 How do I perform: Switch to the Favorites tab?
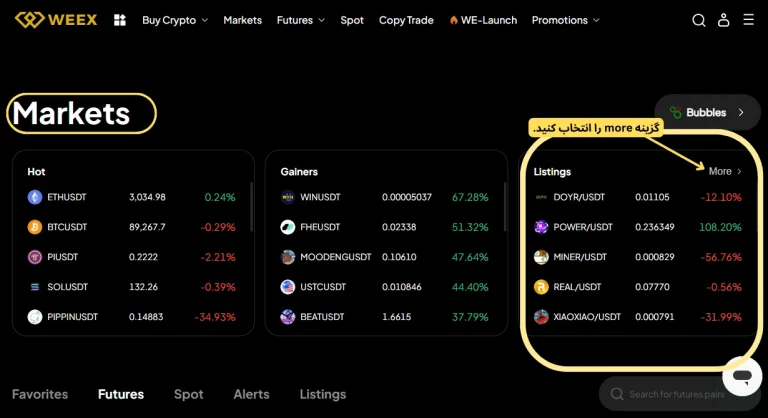pos(40,394)
